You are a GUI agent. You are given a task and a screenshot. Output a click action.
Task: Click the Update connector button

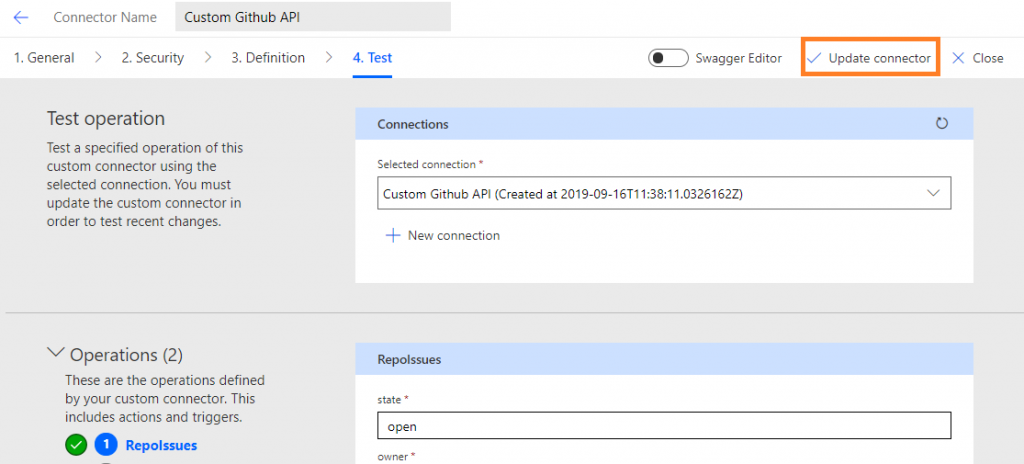(871, 58)
